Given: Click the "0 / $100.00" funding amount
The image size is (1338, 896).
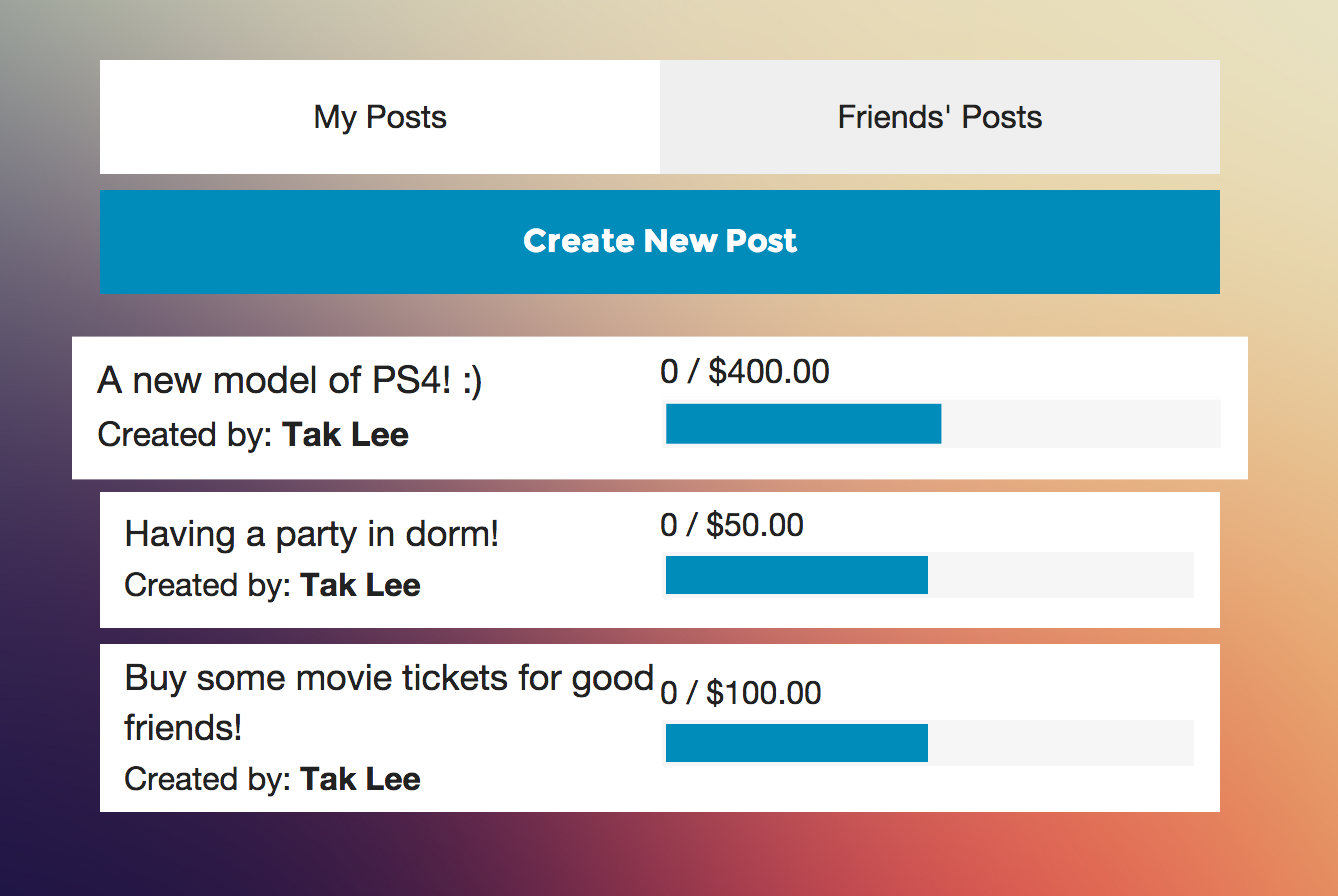Looking at the screenshot, I should pyautogui.click(x=741, y=693).
